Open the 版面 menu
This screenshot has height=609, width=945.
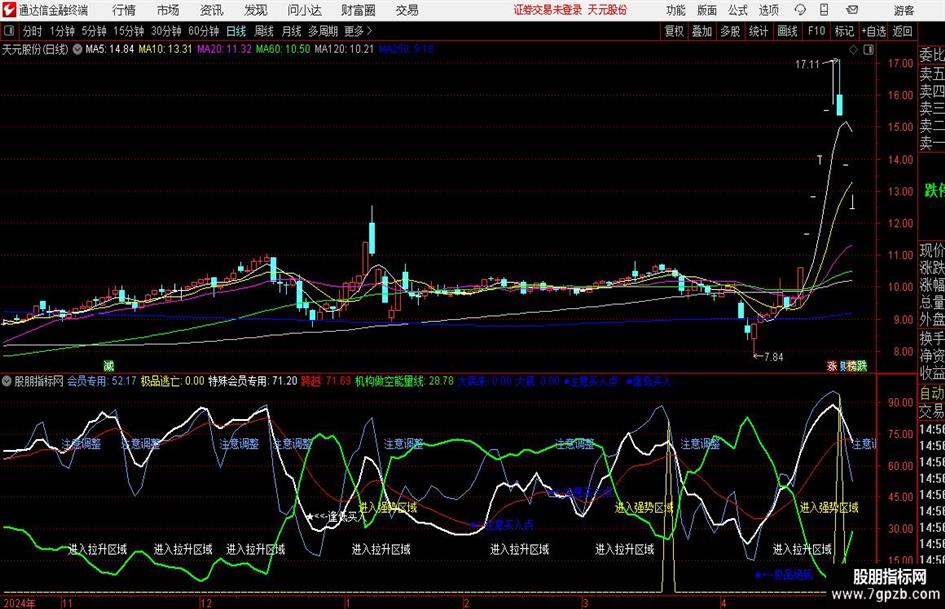pyautogui.click(x=707, y=10)
